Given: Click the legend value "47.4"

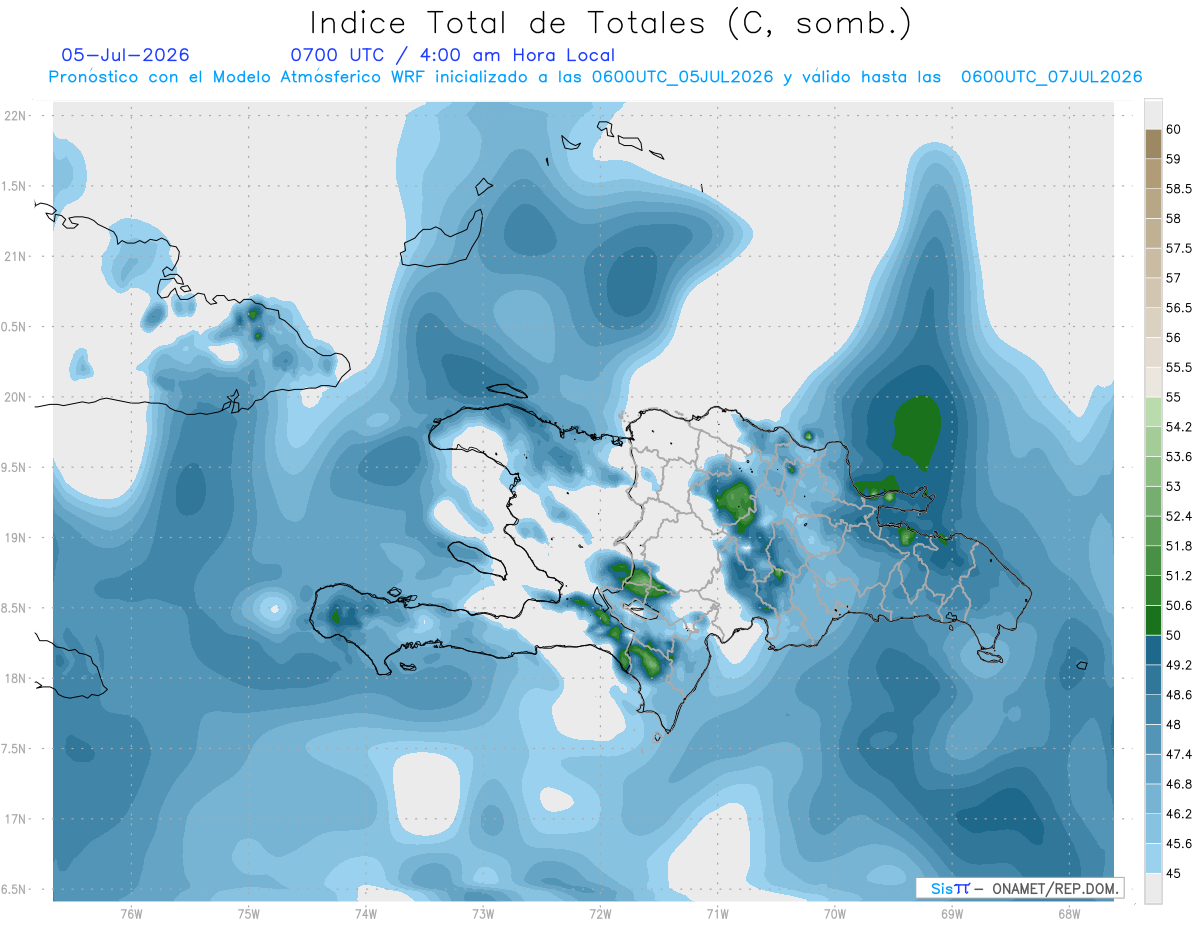Looking at the screenshot, I should [x=1179, y=754].
